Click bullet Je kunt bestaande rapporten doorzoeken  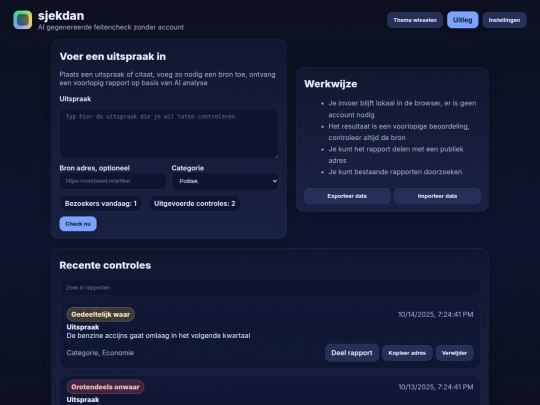tap(395, 172)
